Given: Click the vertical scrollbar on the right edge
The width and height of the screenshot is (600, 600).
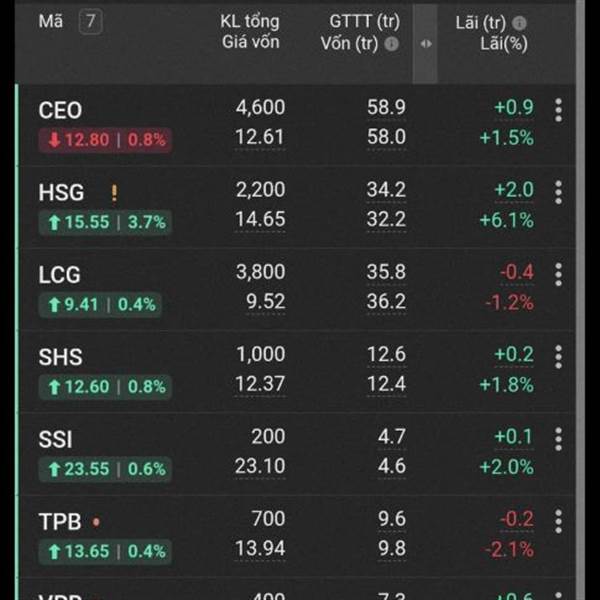Looking at the screenshot, I should (x=580, y=300).
